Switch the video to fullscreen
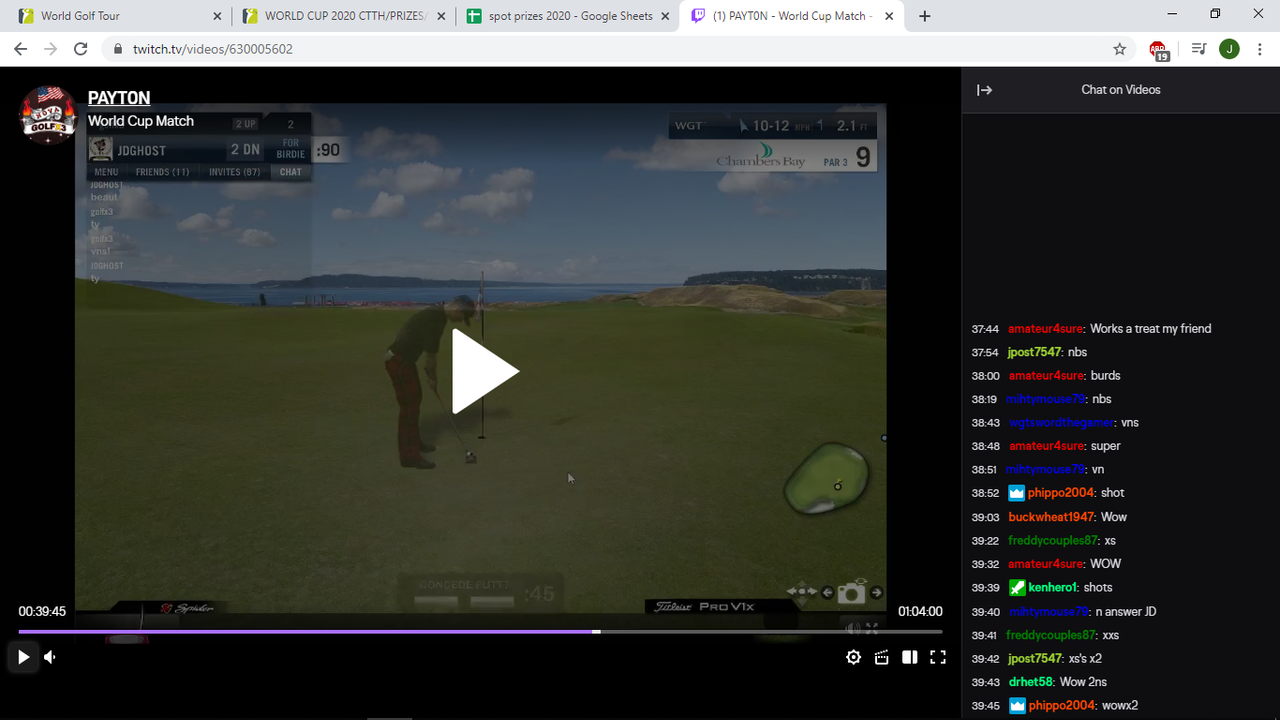Image resolution: width=1280 pixels, height=720 pixels. point(937,657)
